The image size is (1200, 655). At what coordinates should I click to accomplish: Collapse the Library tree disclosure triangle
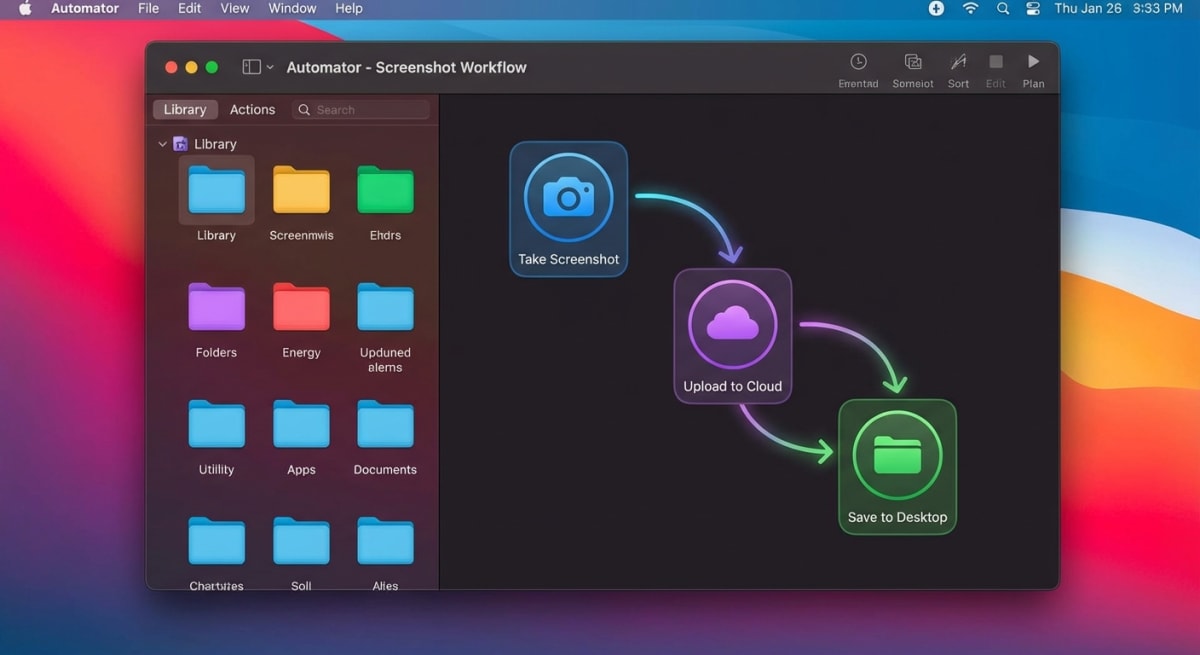tap(162, 143)
